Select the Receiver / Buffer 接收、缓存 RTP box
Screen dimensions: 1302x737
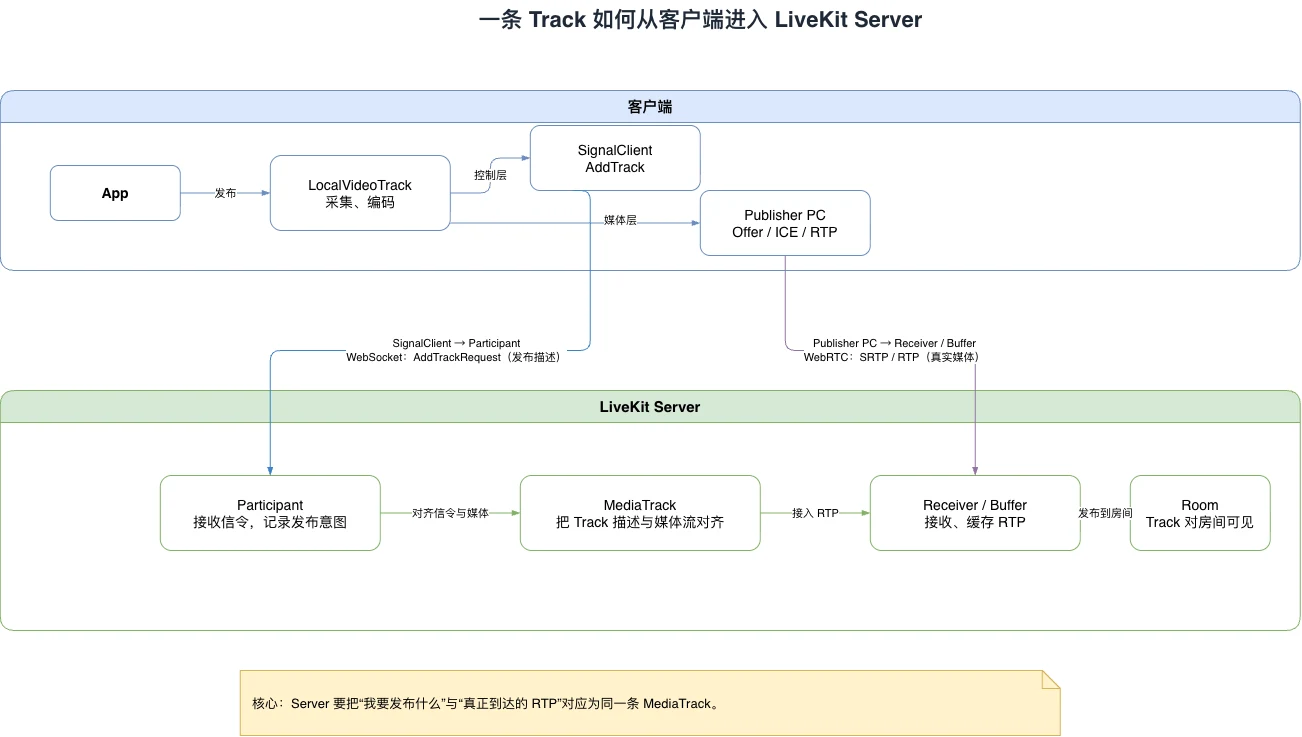[x=975, y=513]
